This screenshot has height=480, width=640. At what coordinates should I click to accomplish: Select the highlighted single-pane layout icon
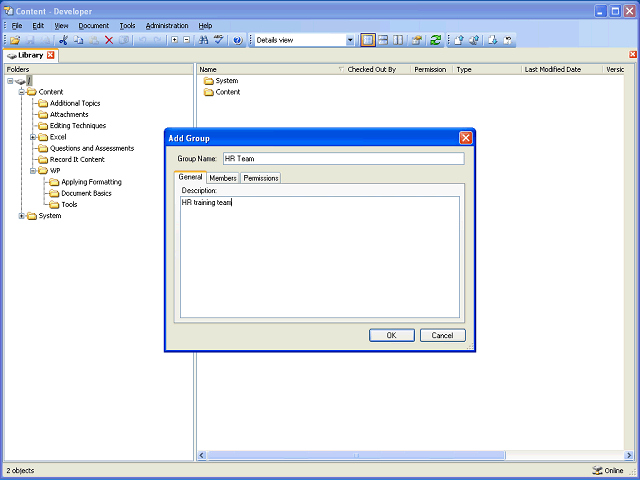click(x=368, y=40)
